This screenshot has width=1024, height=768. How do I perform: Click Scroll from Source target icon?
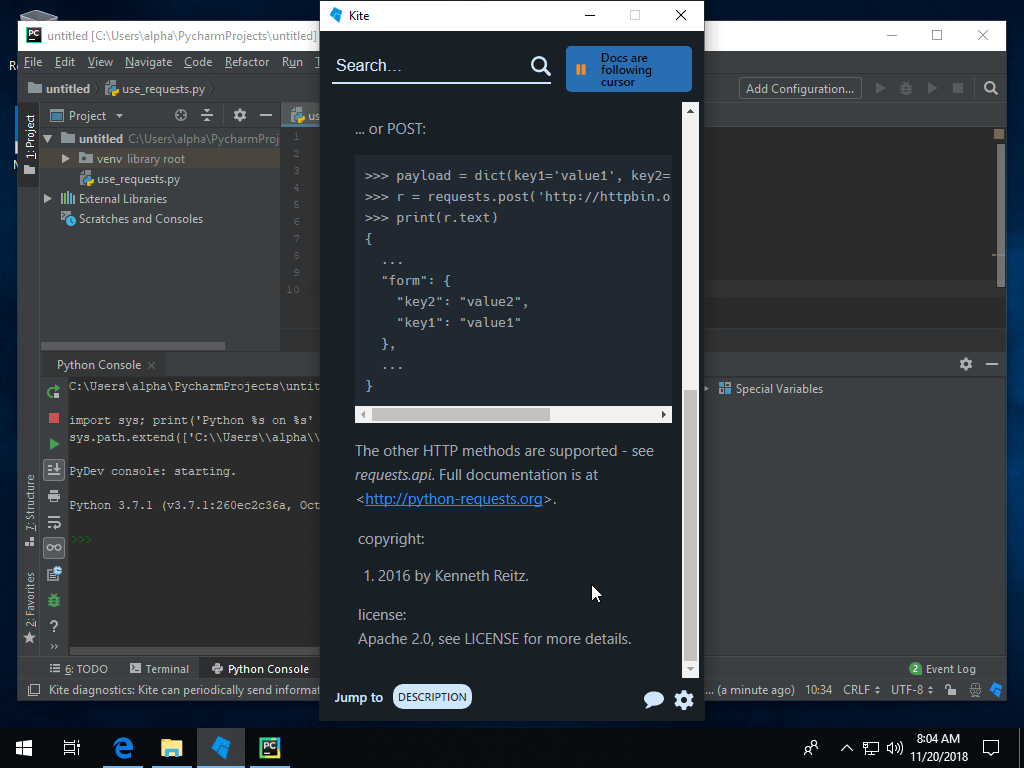click(181, 116)
